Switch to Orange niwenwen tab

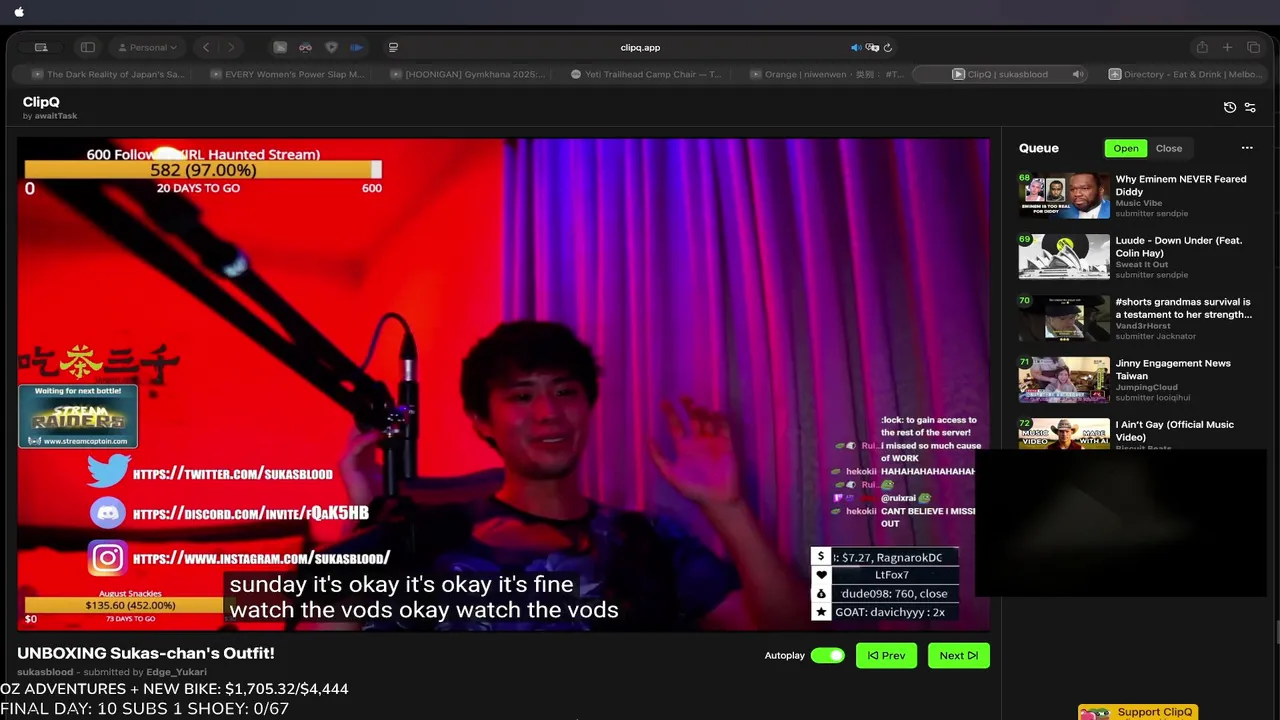(825, 74)
